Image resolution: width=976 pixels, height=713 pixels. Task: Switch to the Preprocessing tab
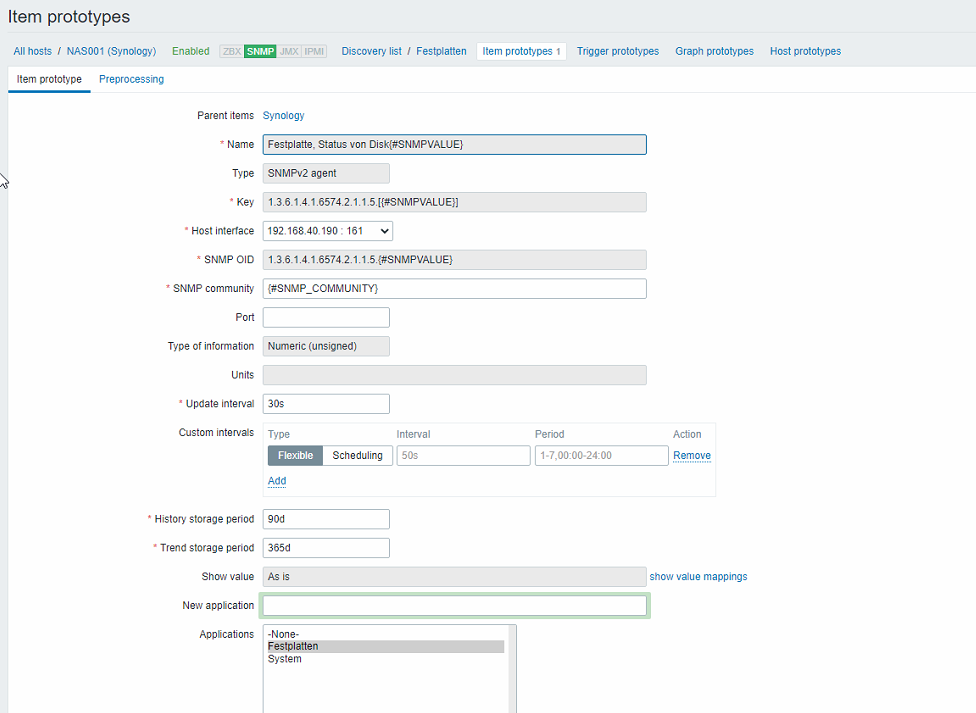coord(131,79)
